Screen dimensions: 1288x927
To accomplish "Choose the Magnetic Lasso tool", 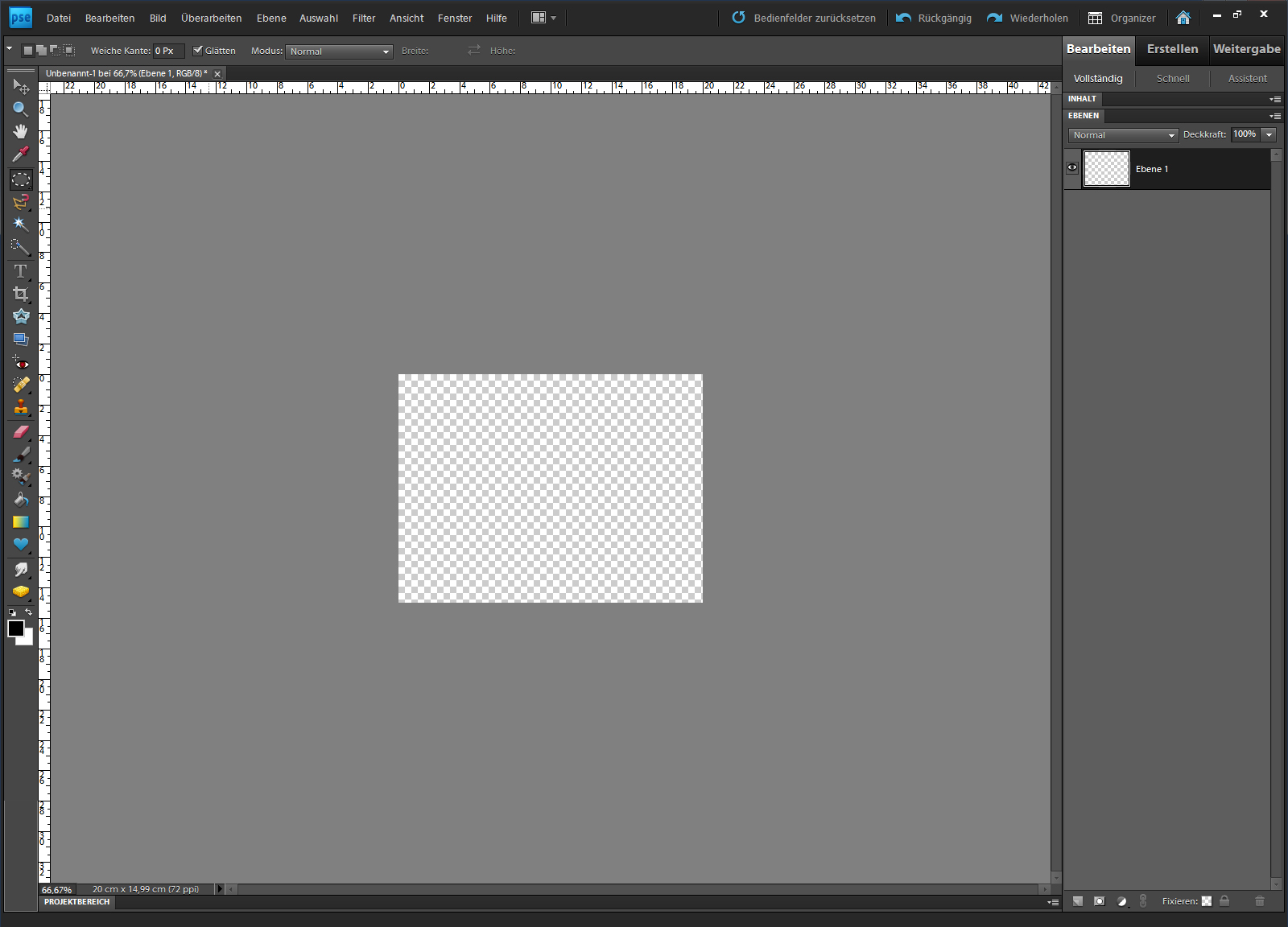I will click(21, 202).
